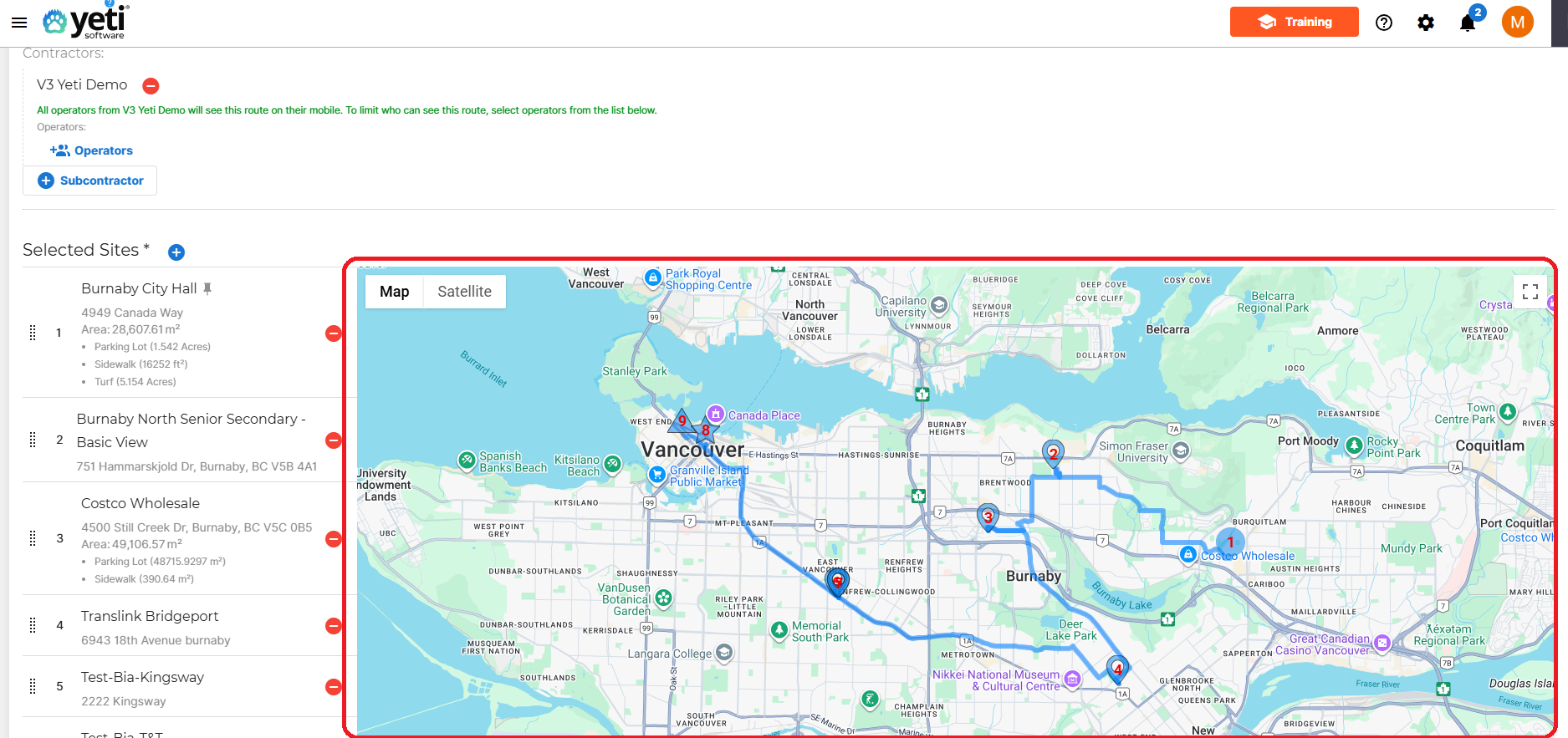Toggle fullscreen map view
Viewport: 1568px width, 738px height.
[x=1530, y=292]
